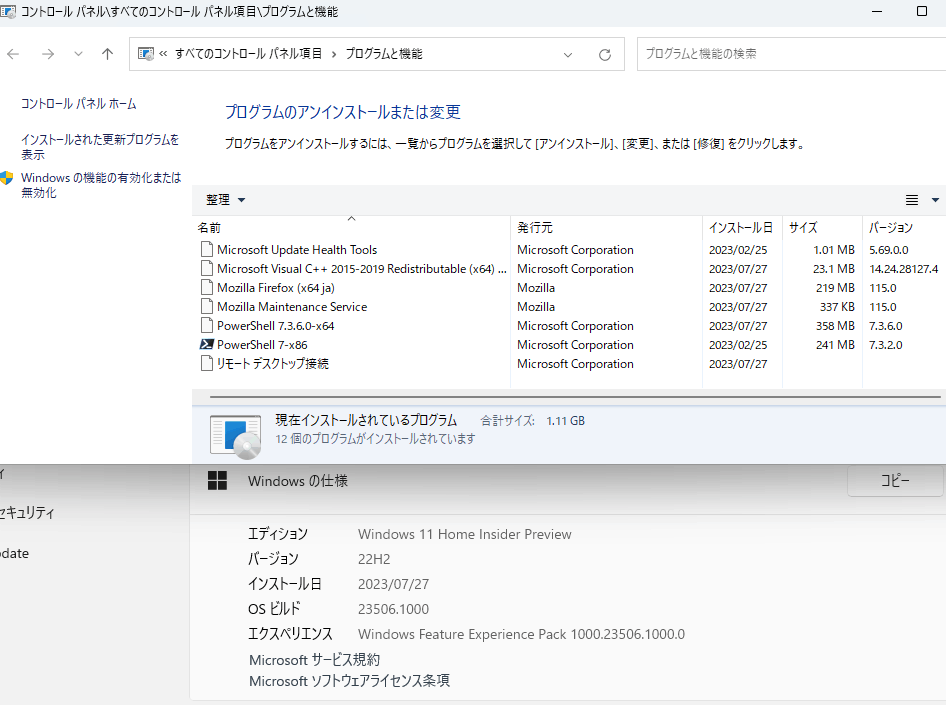Sort by the 名前 column header
The image size is (946, 705).
(352, 227)
